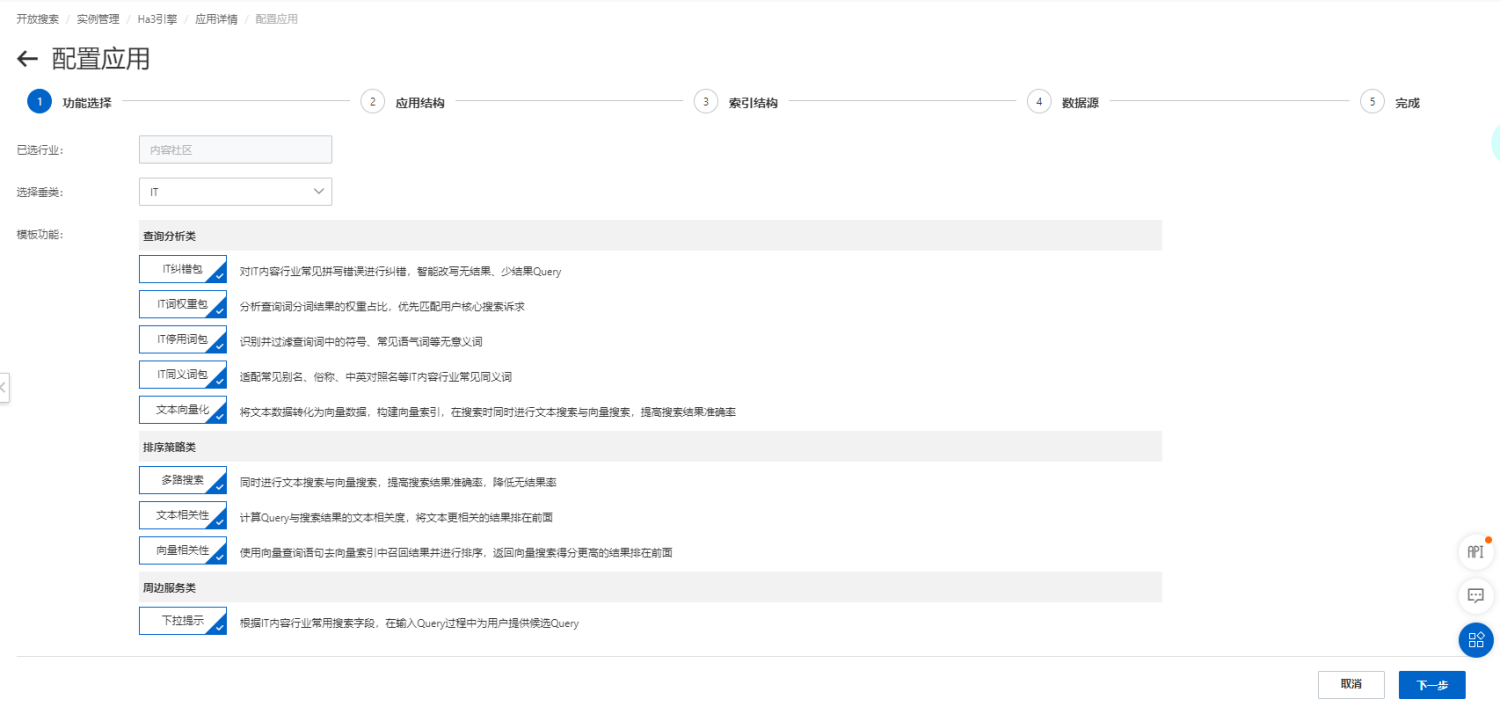Viewport: 1500px width, 714px height.
Task: Click the 下拉提示 description text
Action: [409, 623]
